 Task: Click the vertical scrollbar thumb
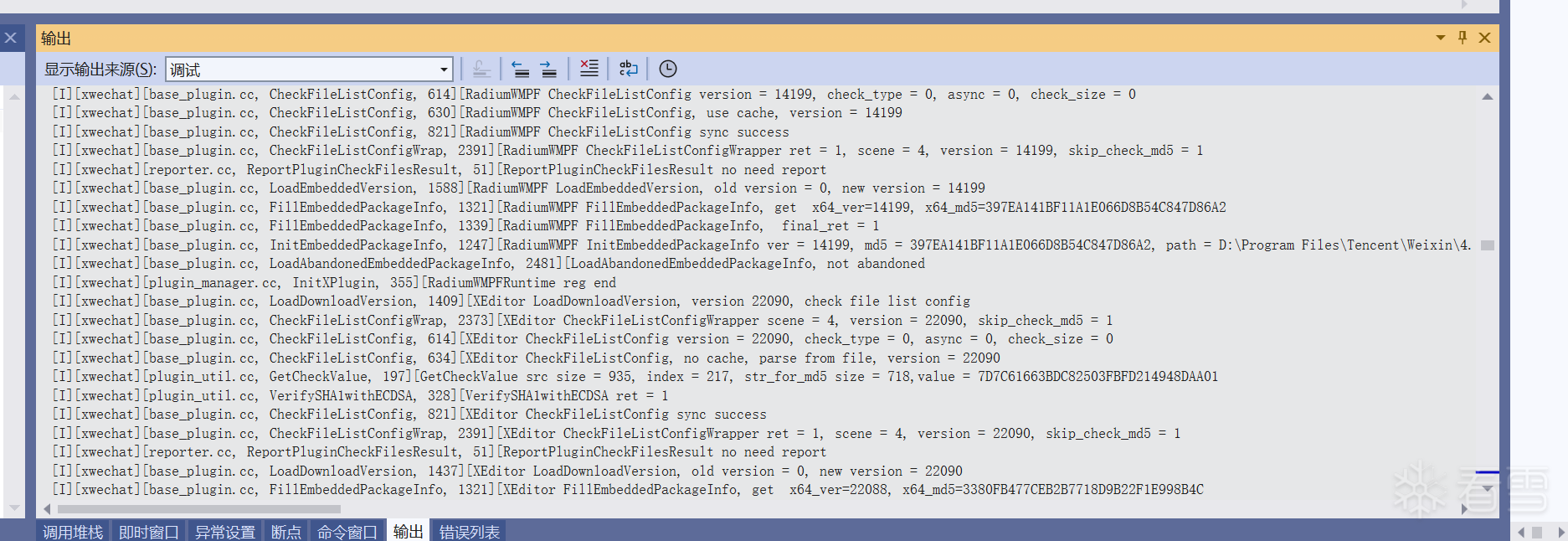click(1488, 245)
